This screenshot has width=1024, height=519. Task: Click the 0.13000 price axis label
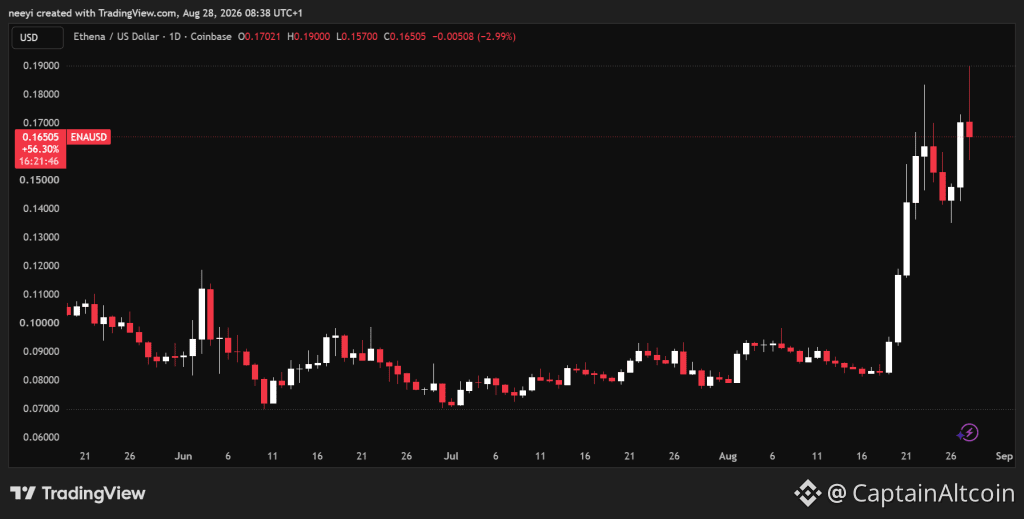(40, 237)
